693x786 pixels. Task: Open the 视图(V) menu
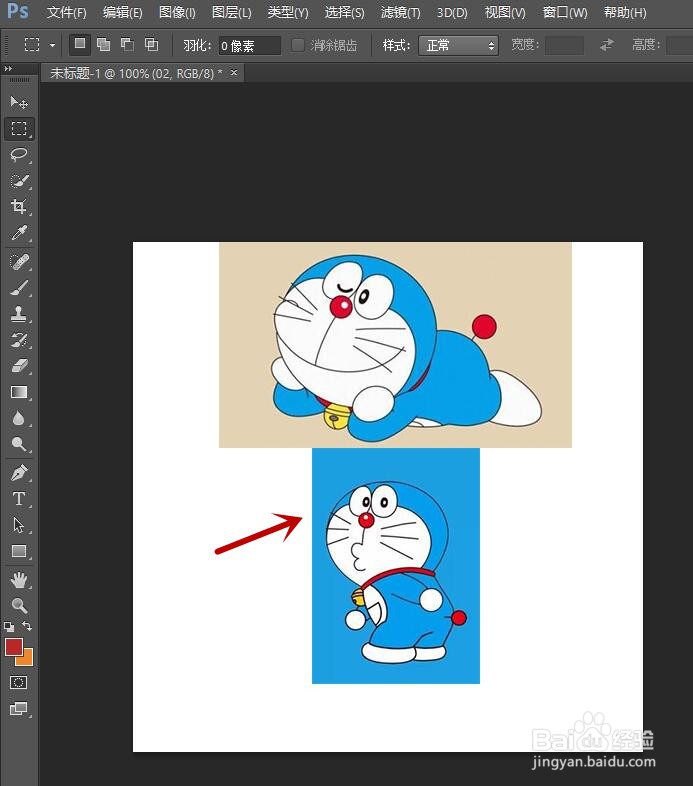[505, 12]
